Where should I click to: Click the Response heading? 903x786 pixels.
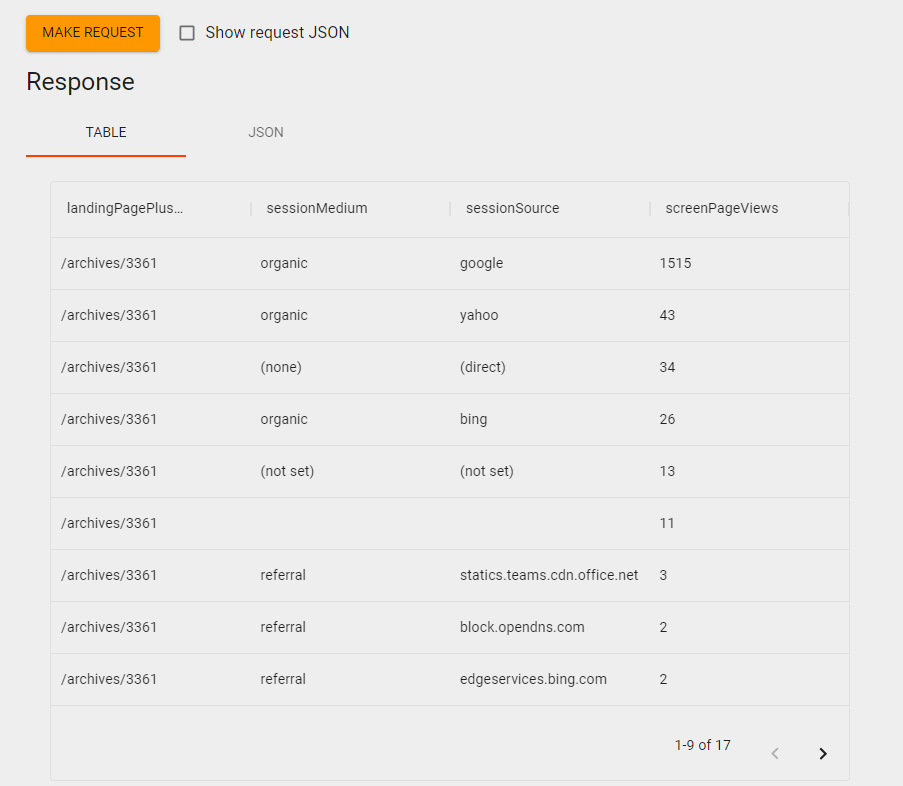click(x=80, y=82)
